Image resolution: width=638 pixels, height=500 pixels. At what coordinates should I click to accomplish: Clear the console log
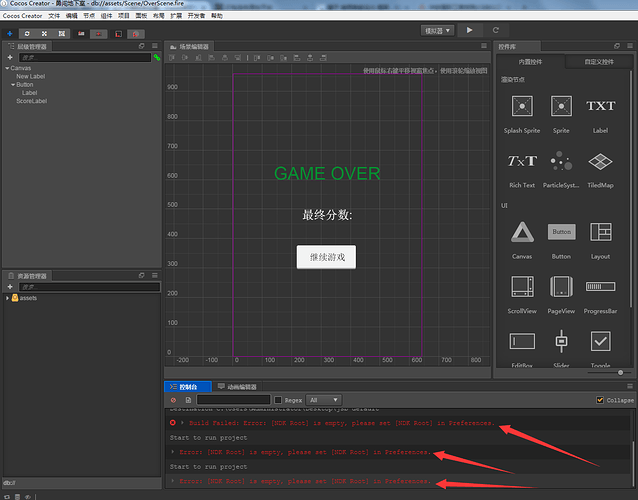[x=173, y=400]
